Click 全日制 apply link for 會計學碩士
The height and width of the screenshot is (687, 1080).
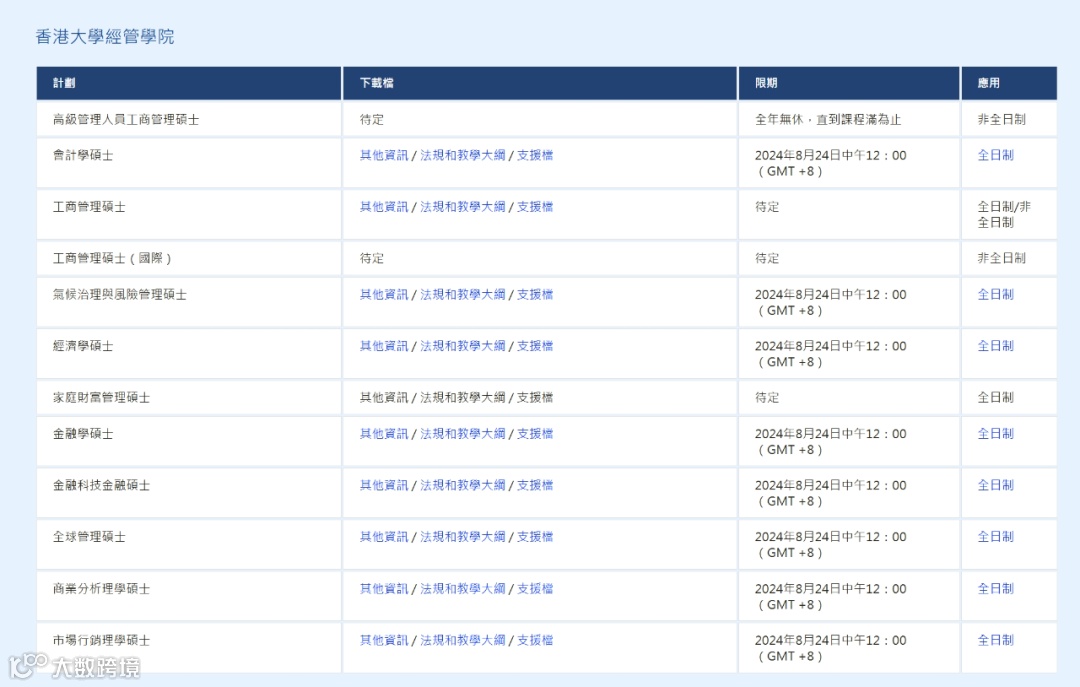click(995, 156)
